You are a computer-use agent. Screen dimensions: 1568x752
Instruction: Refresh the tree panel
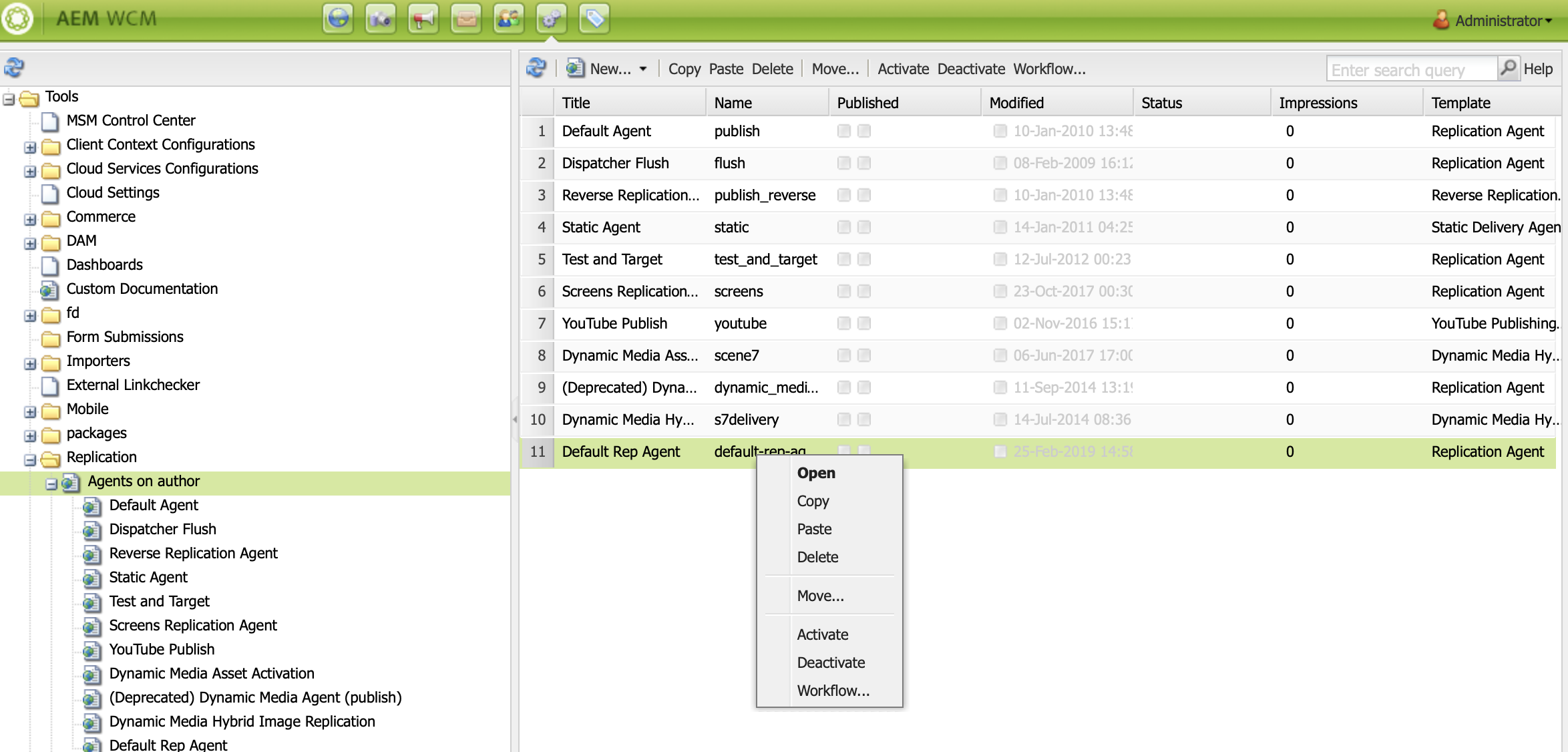point(14,67)
